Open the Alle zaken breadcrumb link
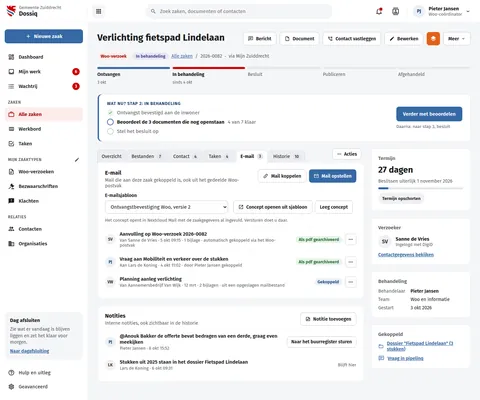This screenshot has width=480, height=400. tap(182, 56)
